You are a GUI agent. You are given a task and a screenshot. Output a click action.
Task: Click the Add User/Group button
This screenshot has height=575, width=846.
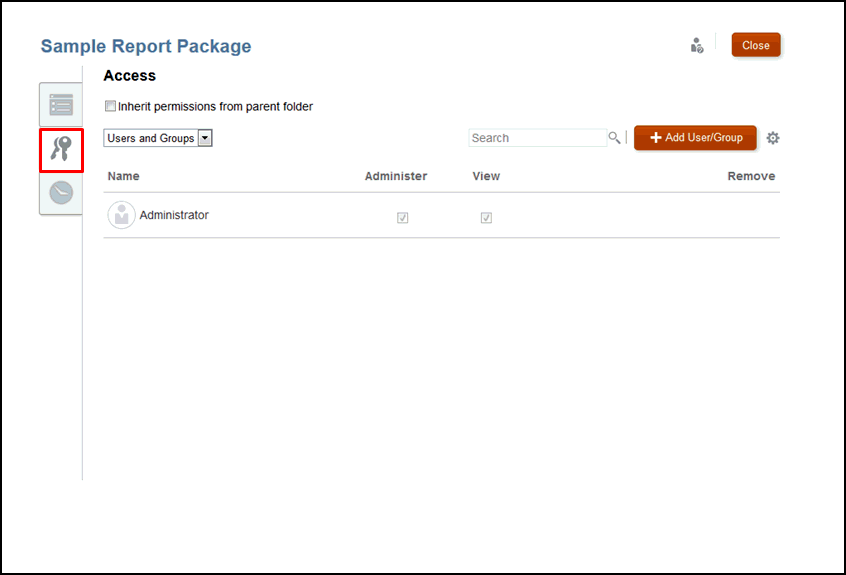tap(695, 138)
